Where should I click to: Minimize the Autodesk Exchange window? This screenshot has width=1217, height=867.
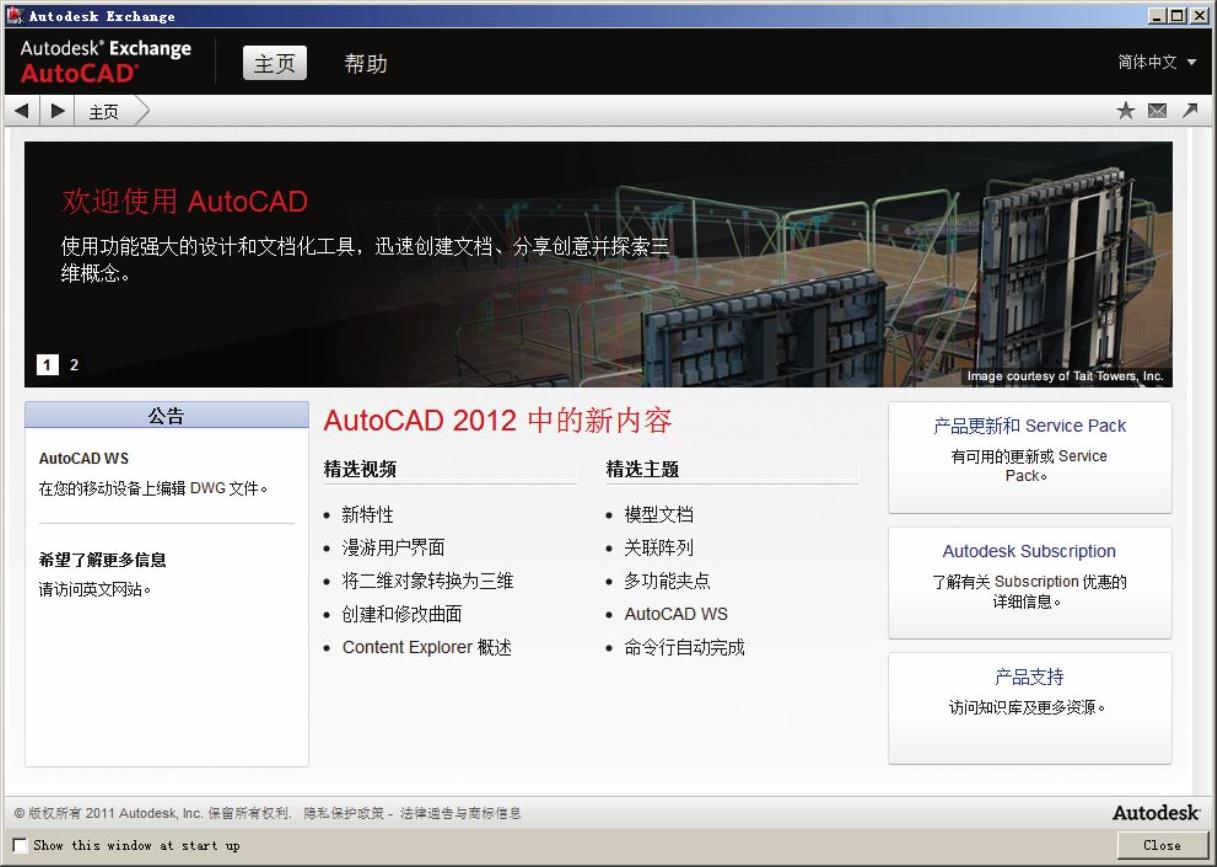pos(1158,16)
